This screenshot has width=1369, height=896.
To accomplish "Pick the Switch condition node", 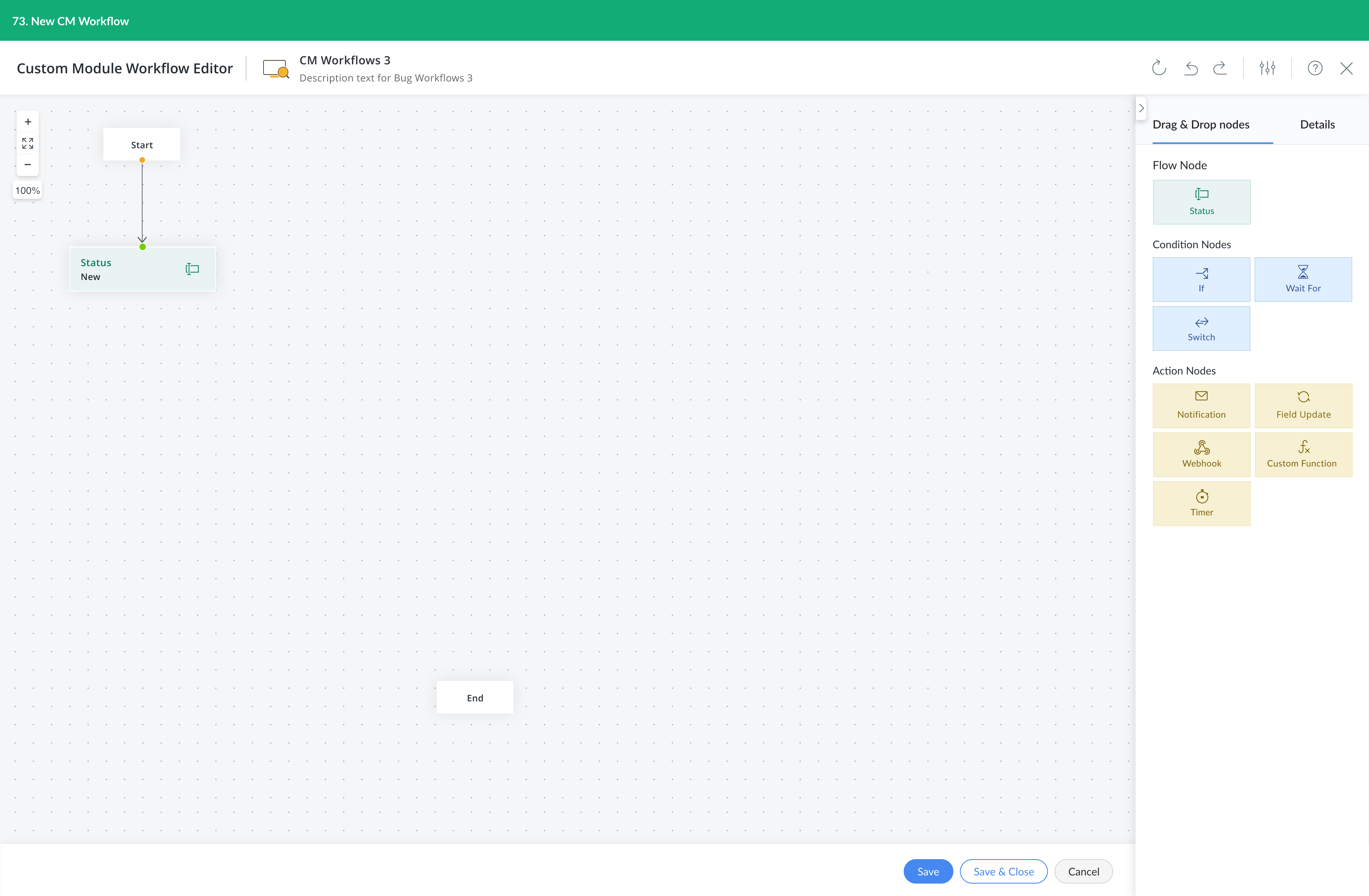I will coord(1201,328).
